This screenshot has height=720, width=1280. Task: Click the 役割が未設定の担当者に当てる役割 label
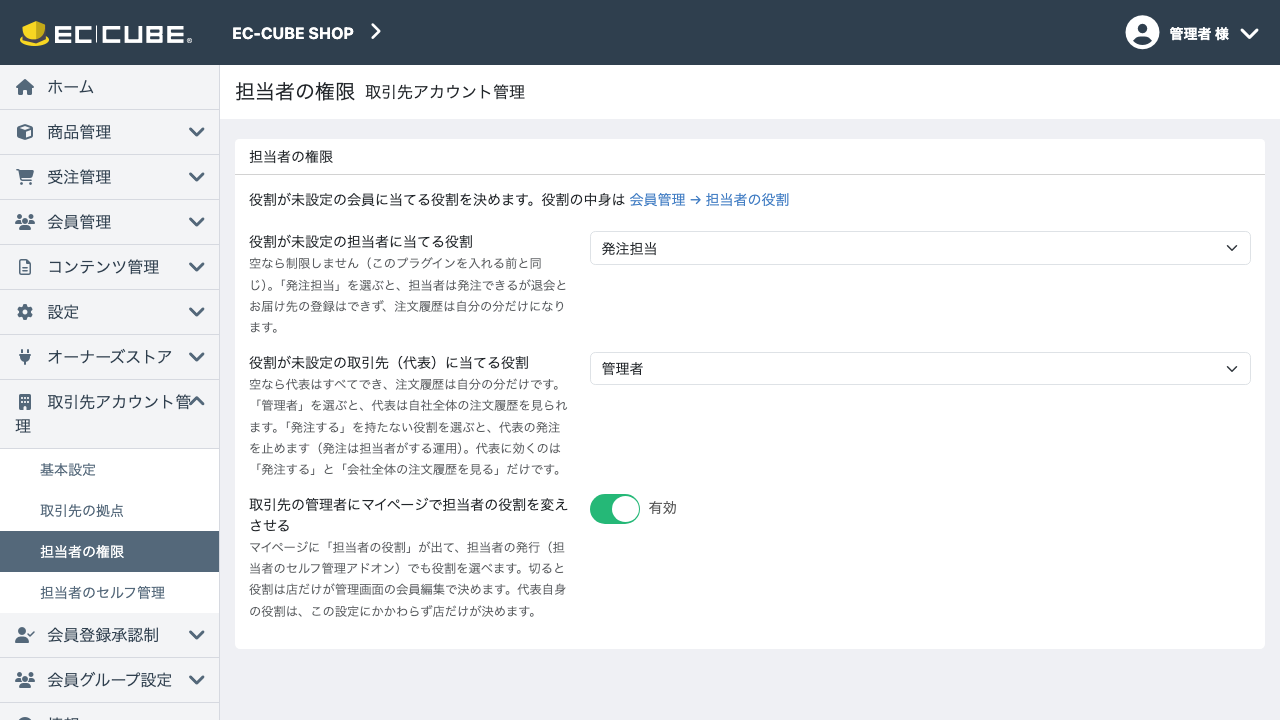coord(361,241)
